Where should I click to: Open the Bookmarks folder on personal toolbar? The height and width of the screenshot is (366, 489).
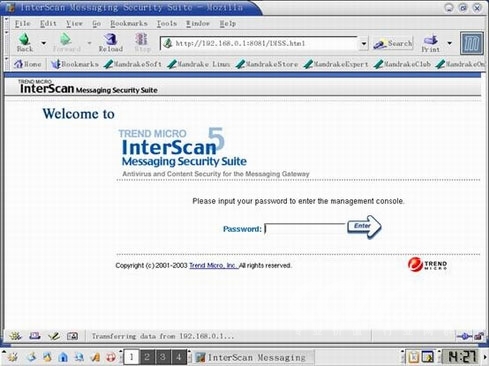(75, 64)
